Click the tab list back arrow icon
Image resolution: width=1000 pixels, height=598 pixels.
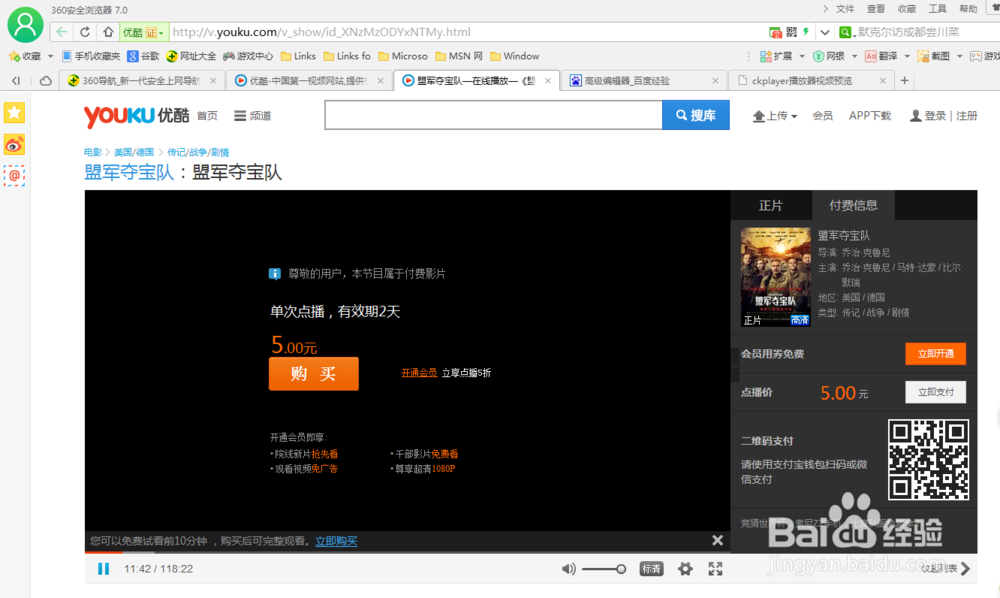point(16,80)
